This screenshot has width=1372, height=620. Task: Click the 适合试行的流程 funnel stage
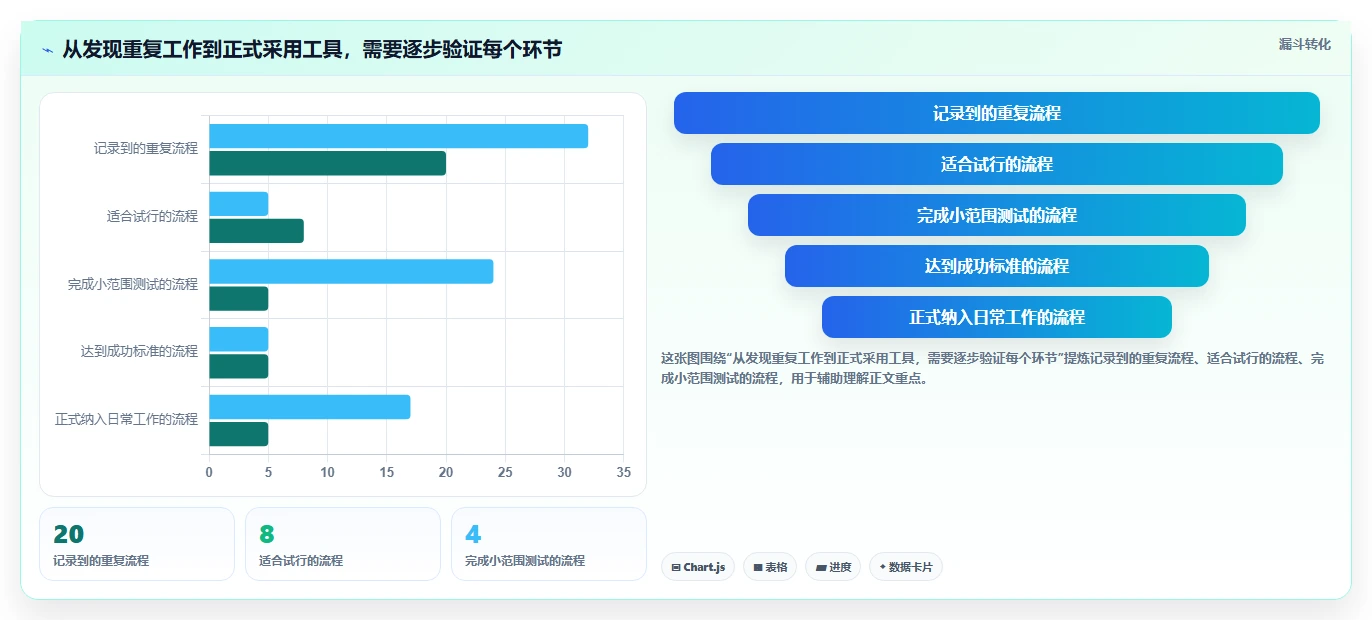coord(997,164)
